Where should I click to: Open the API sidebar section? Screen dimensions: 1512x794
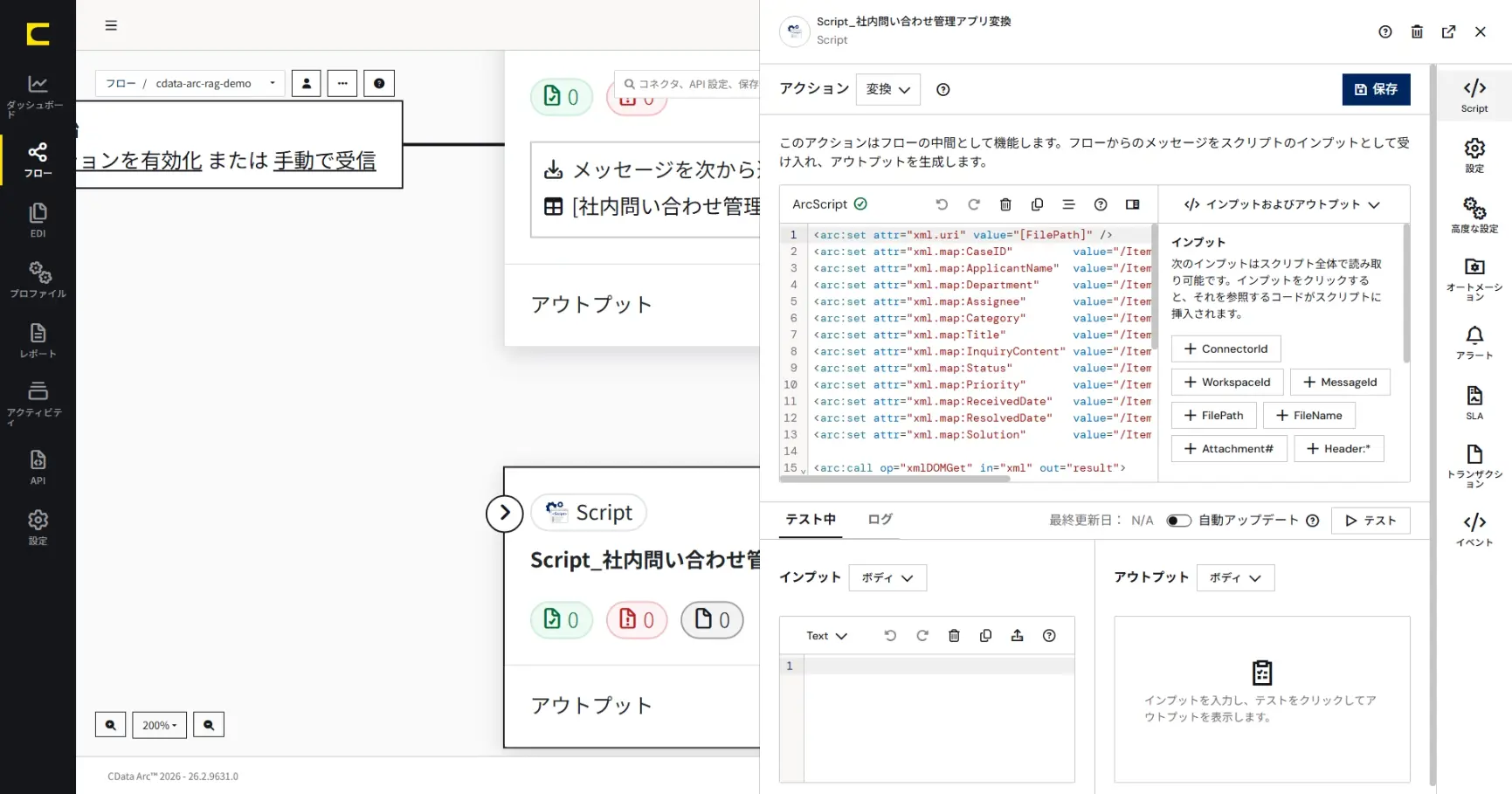[x=38, y=467]
